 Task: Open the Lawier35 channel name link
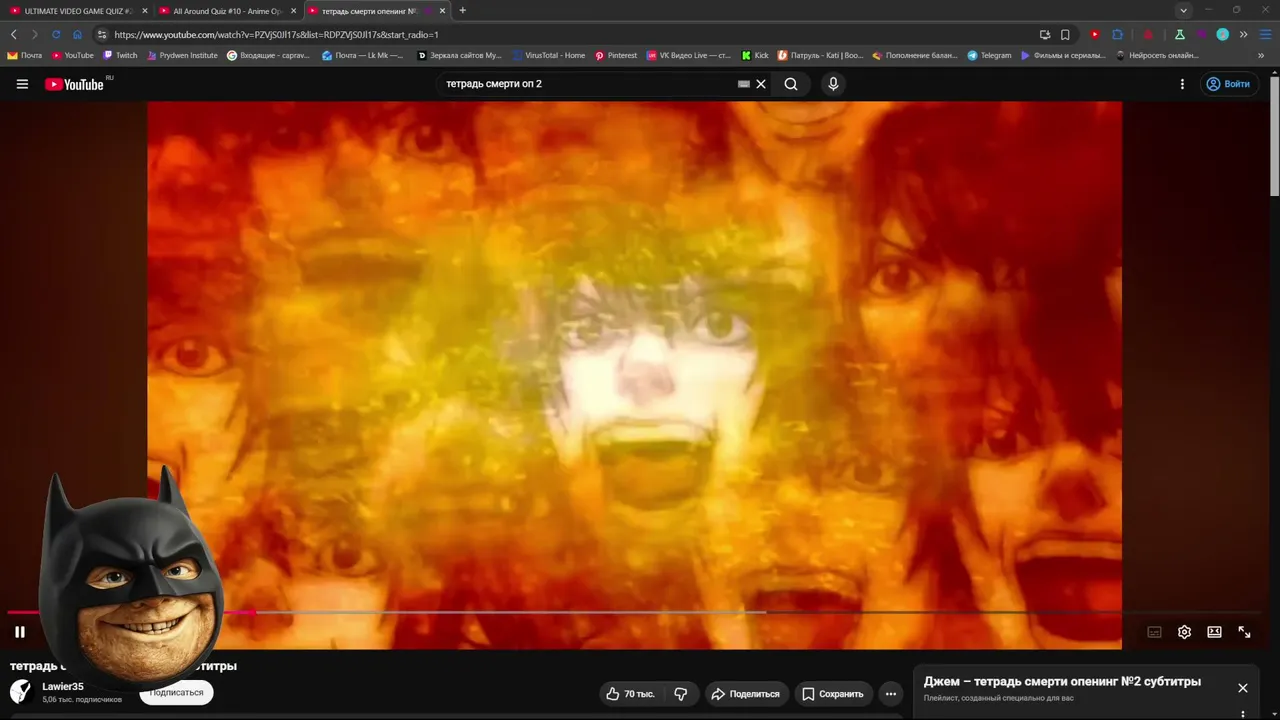pyautogui.click(x=63, y=687)
